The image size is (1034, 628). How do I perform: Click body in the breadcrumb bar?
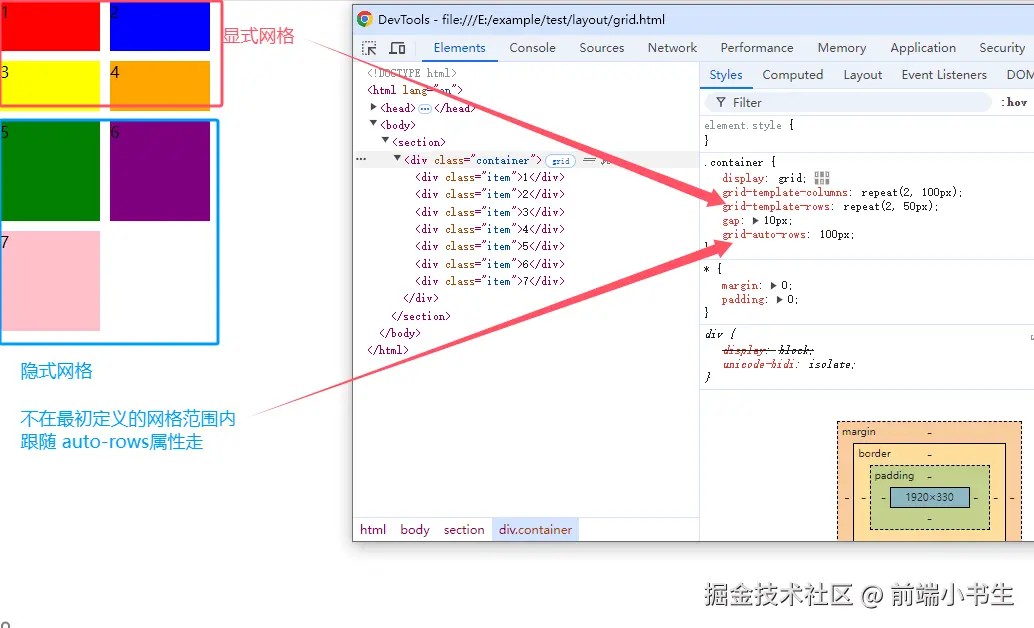pyautogui.click(x=415, y=530)
